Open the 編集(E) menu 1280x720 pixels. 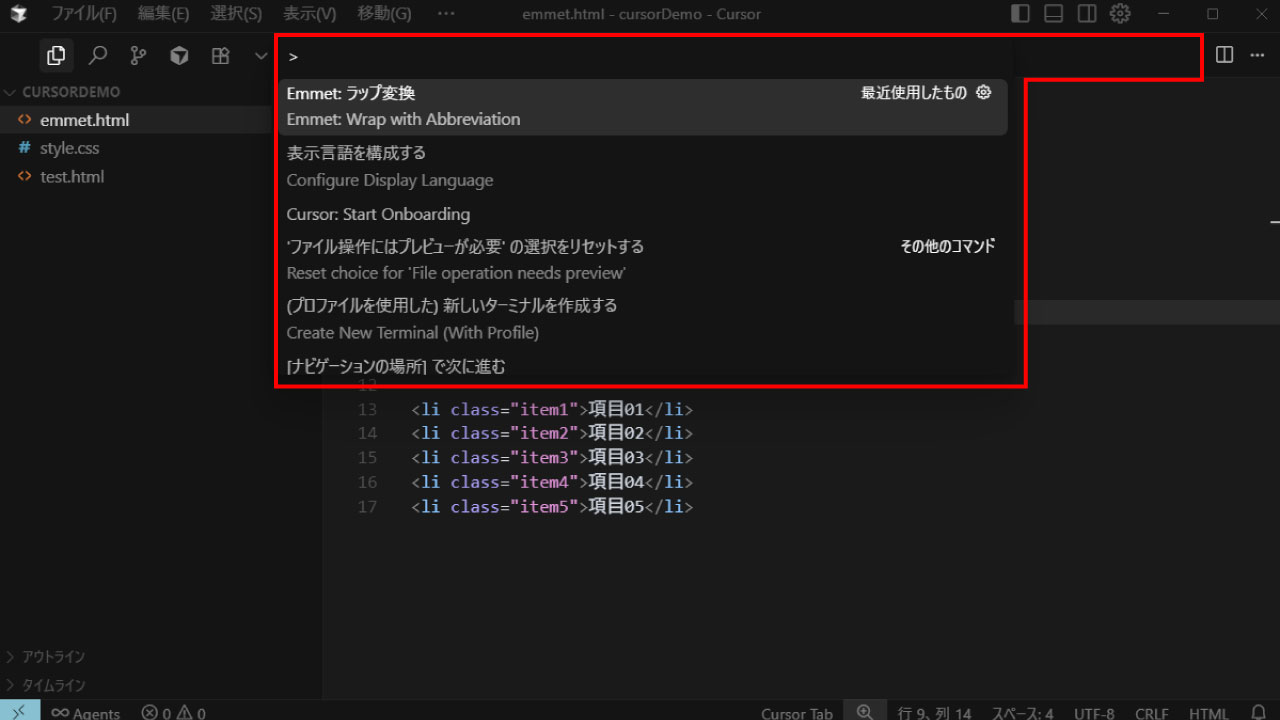coord(163,14)
